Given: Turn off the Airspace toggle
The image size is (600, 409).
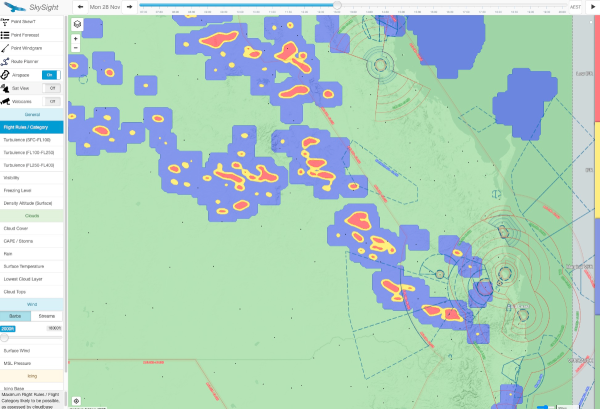Looking at the screenshot, I should (x=51, y=75).
